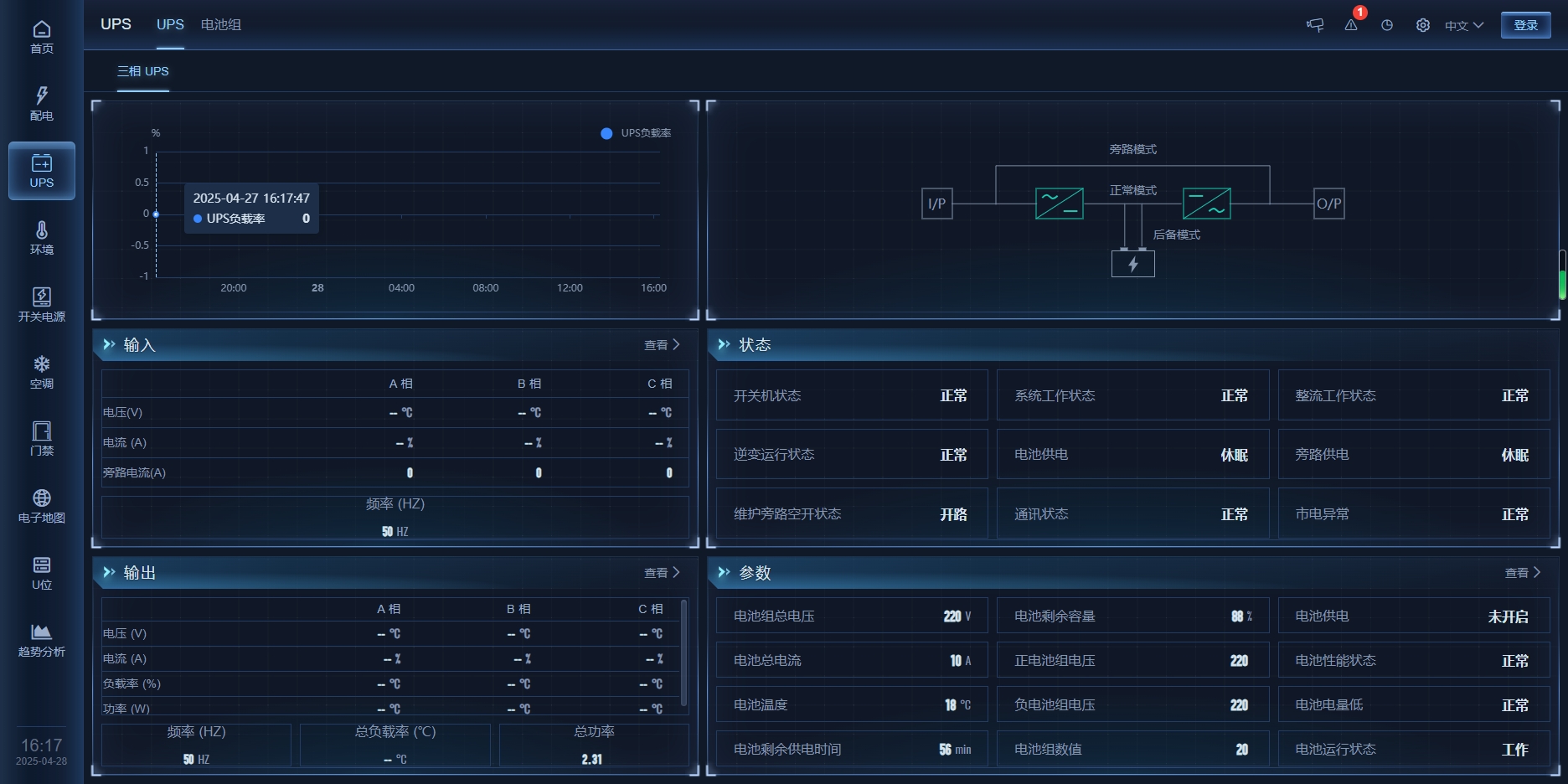Open the settings gear in top bar

1423,25
